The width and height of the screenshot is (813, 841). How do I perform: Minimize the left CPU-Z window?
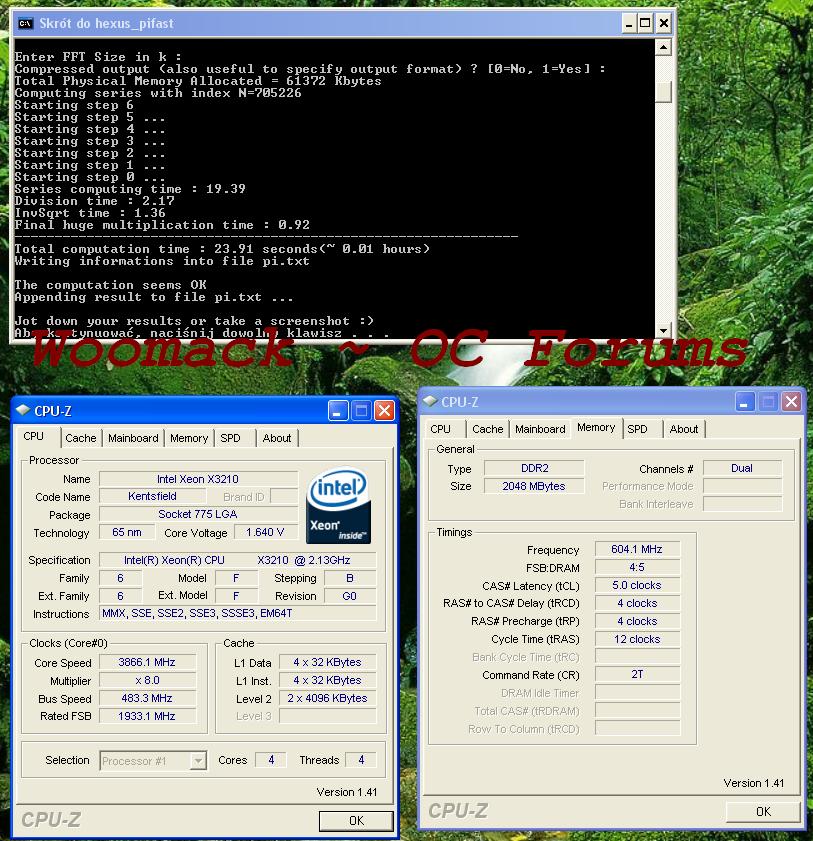[338, 411]
